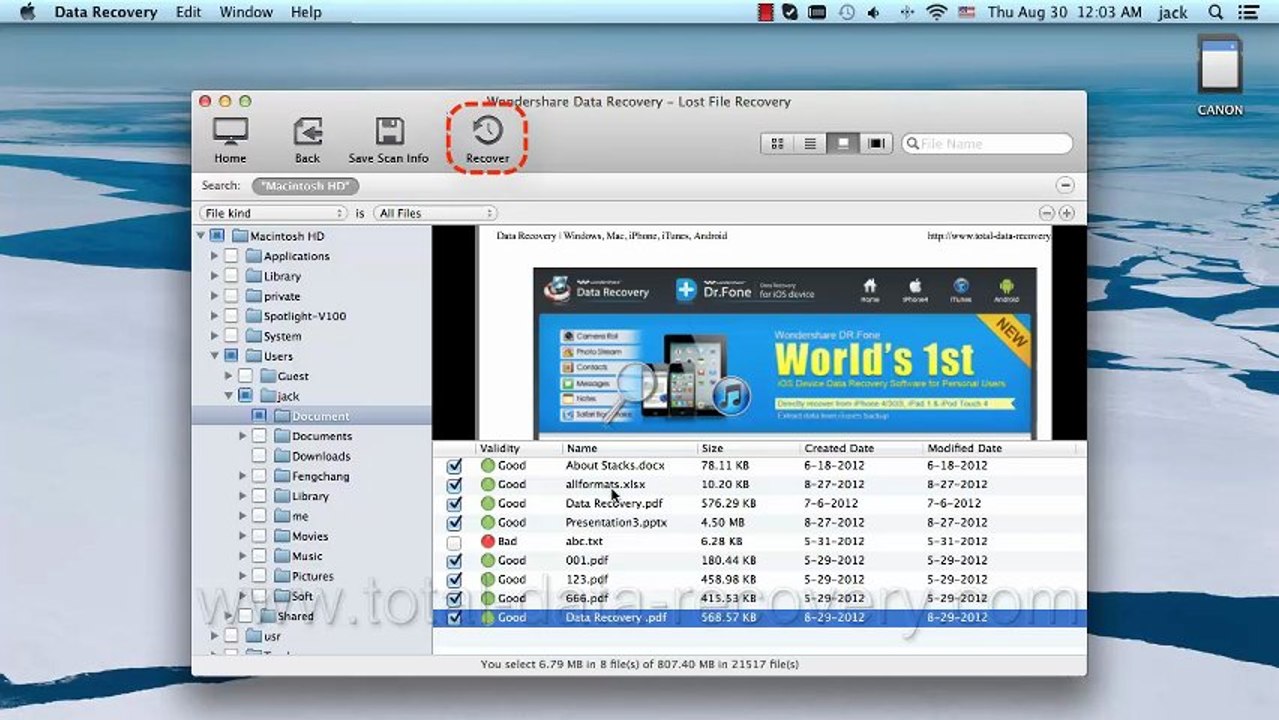Open the Data Recovery app menu
The height and width of the screenshot is (720, 1279).
tap(106, 12)
